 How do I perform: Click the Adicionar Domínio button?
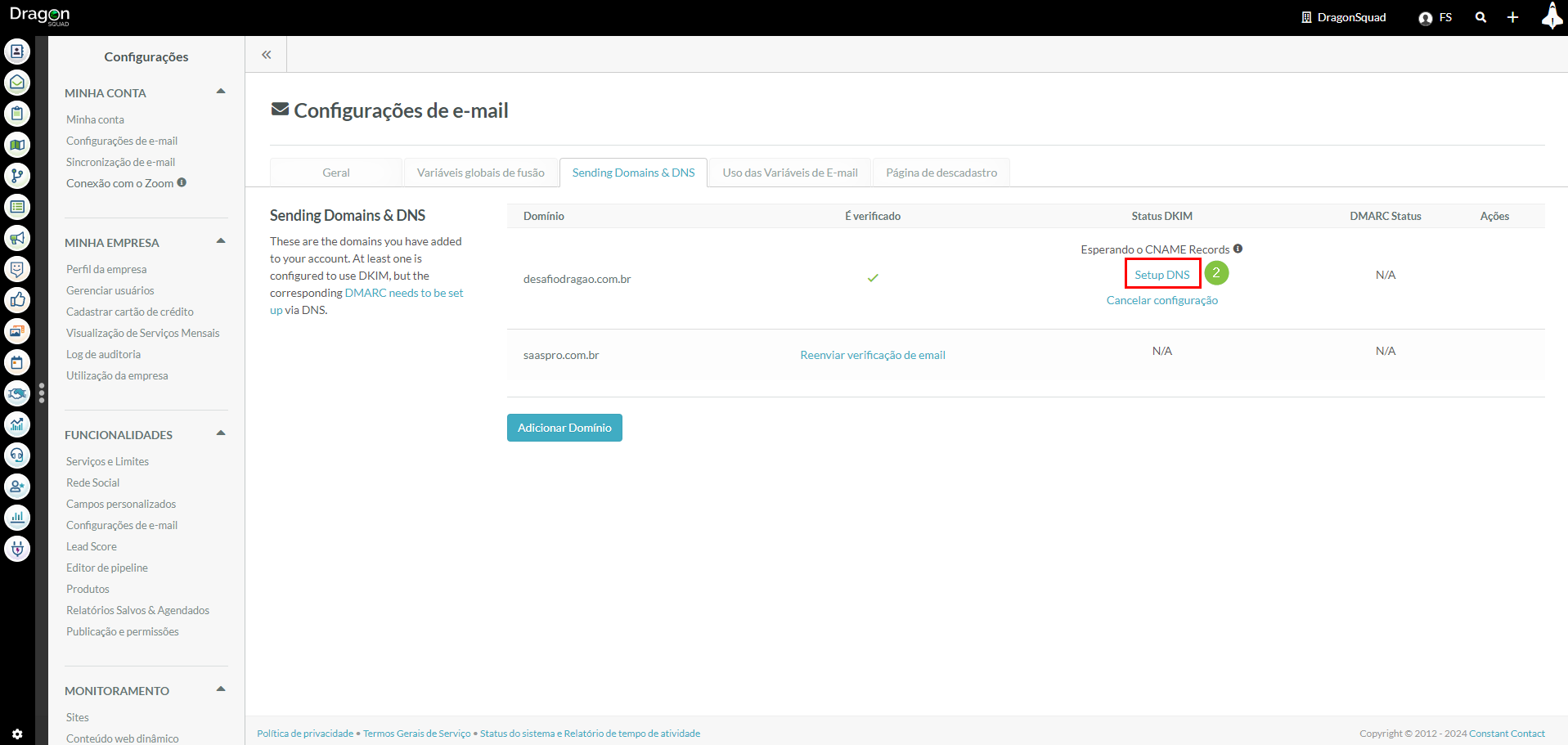coord(564,428)
